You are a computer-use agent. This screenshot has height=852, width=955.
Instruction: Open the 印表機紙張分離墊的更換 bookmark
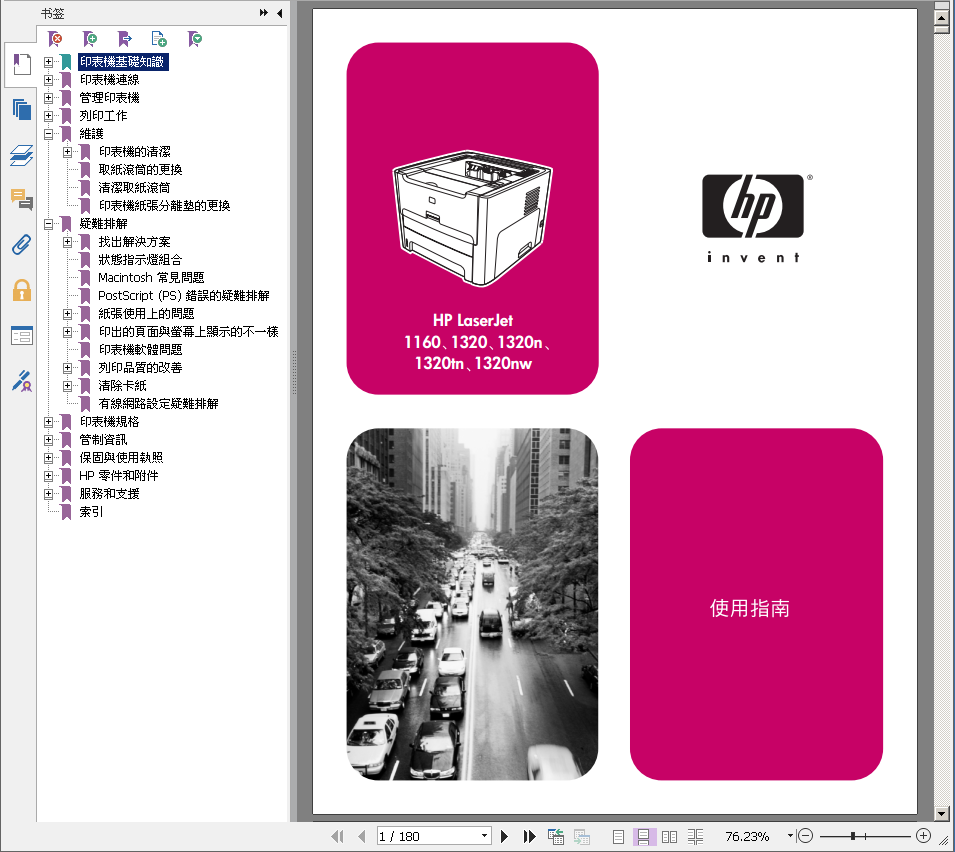tap(164, 205)
